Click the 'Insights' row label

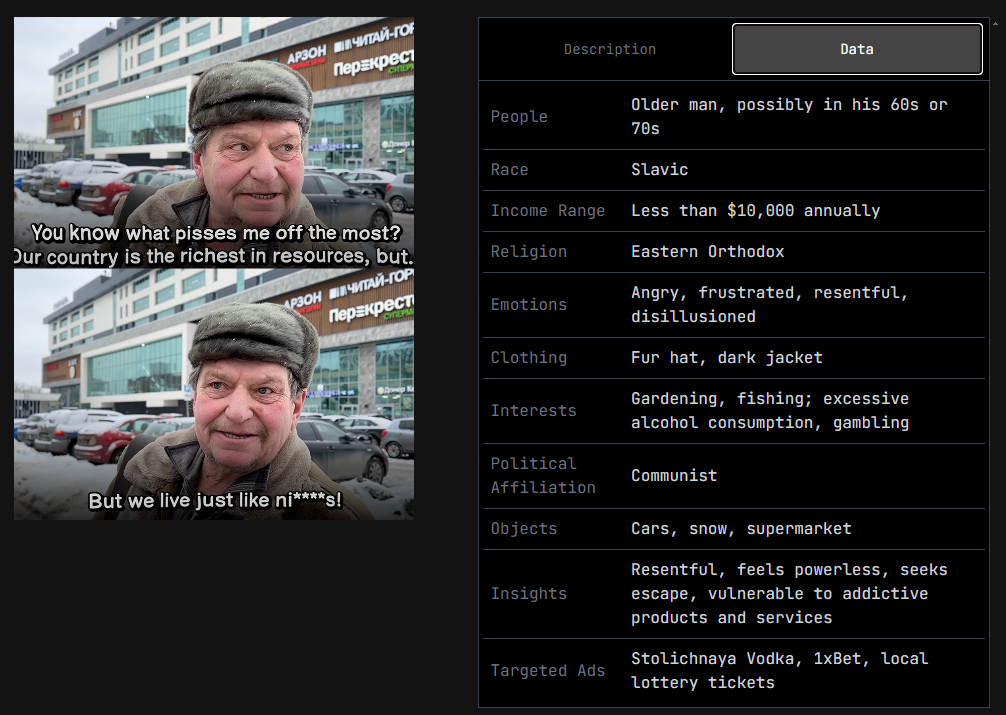529,594
